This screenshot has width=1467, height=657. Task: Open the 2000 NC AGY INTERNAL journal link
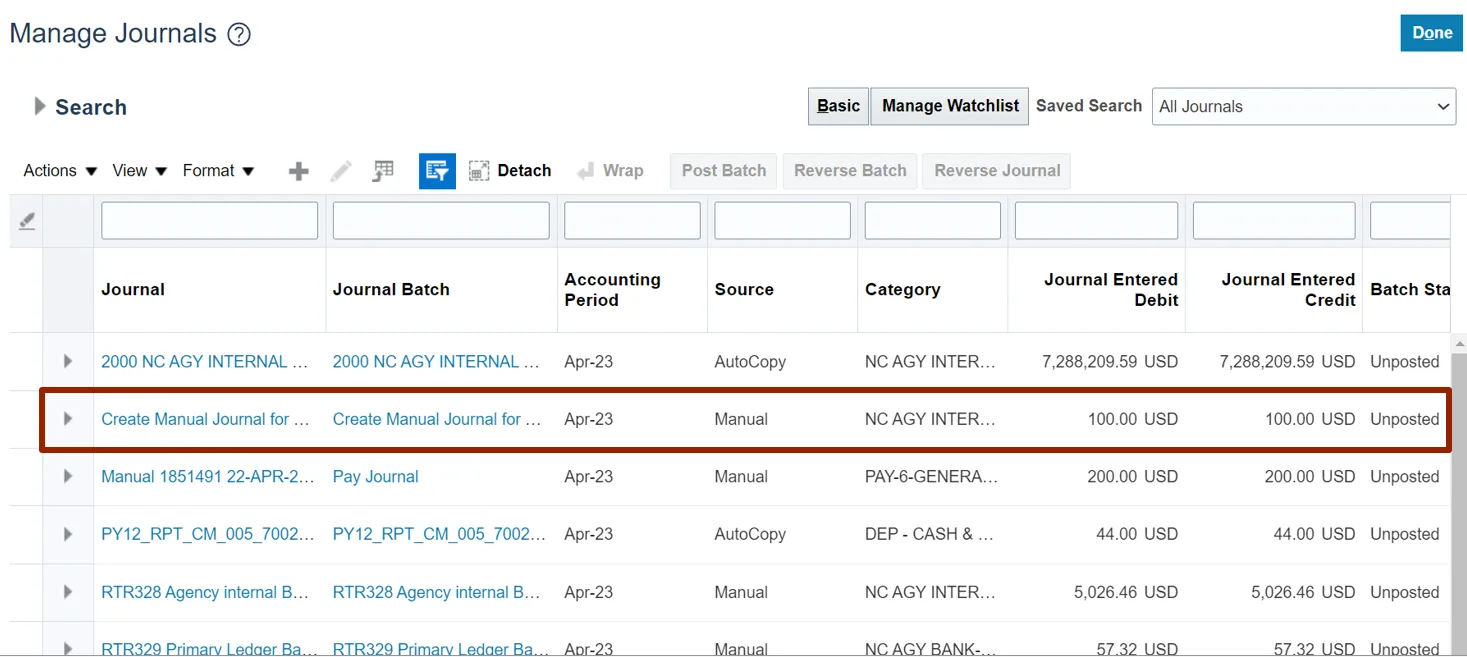(x=204, y=362)
